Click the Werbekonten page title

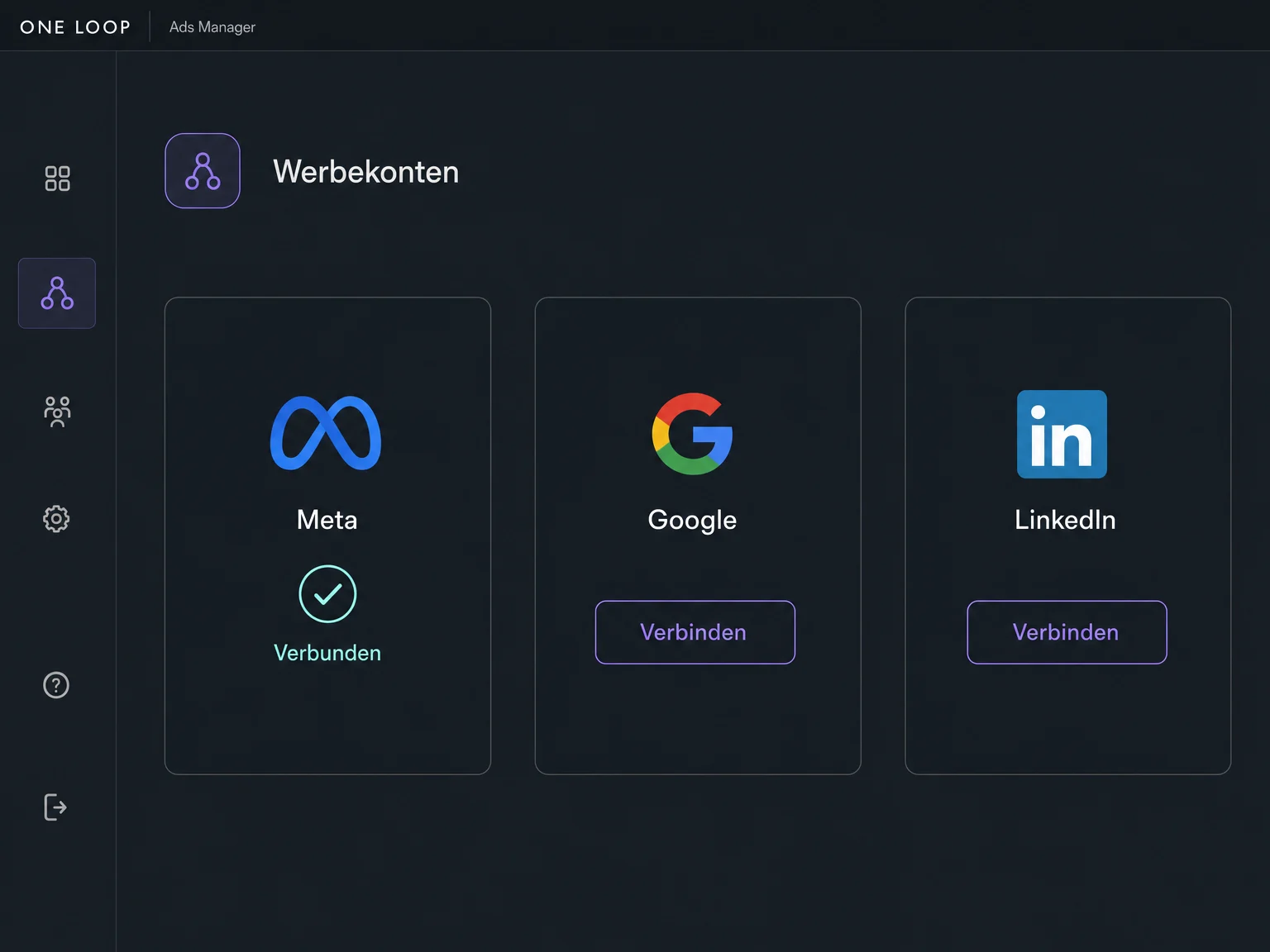pos(366,172)
